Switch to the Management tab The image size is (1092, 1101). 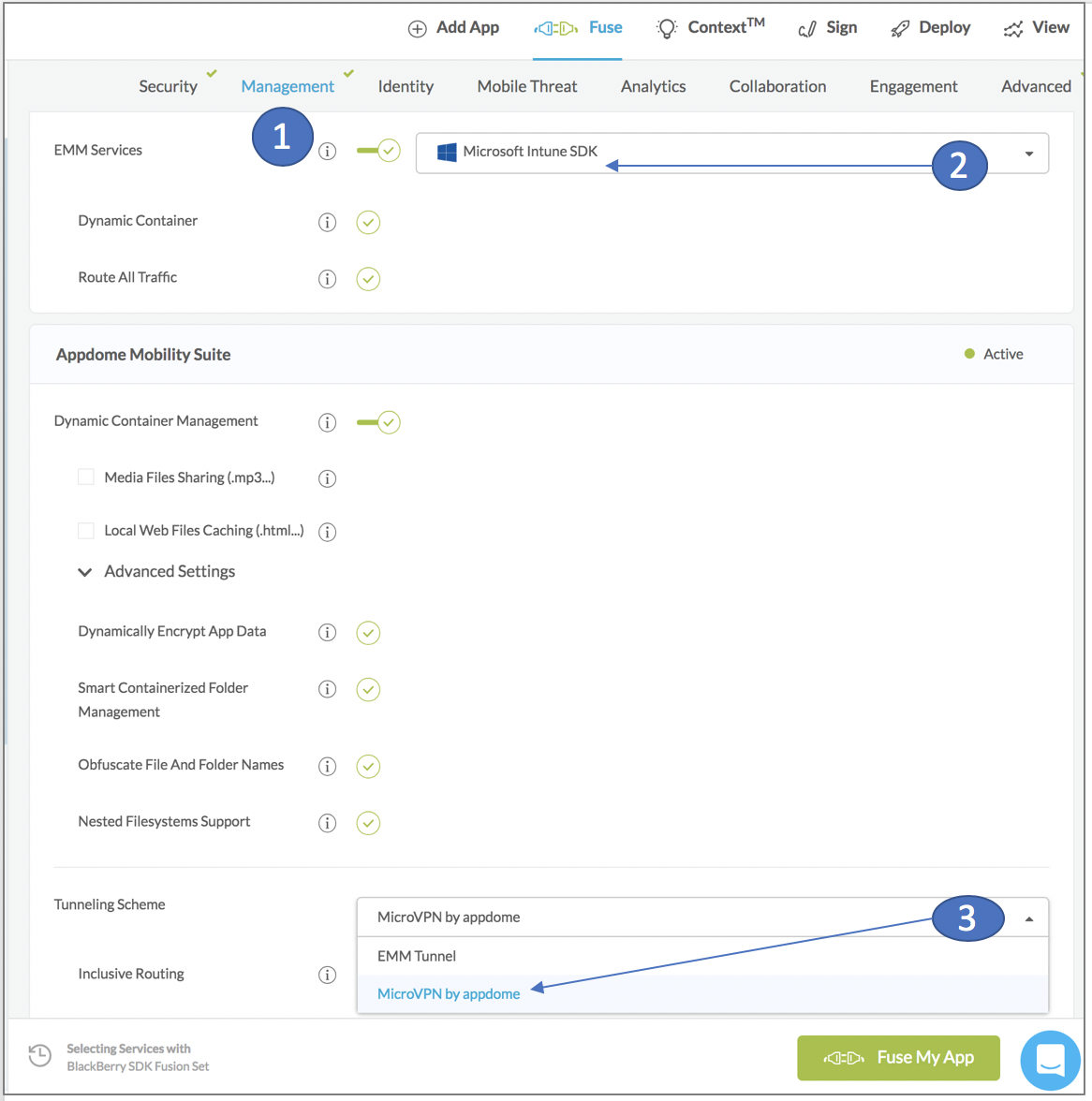tap(288, 86)
